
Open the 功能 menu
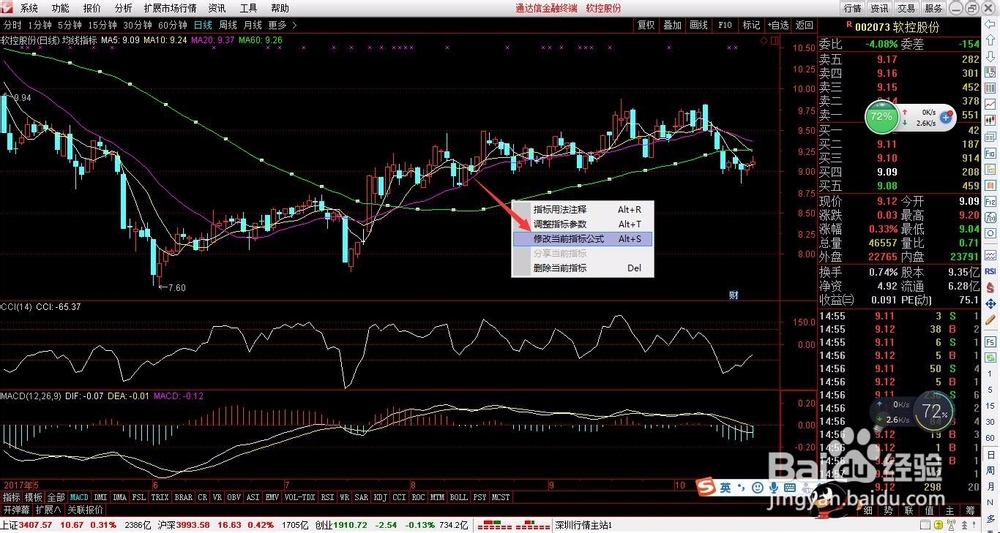61,8
